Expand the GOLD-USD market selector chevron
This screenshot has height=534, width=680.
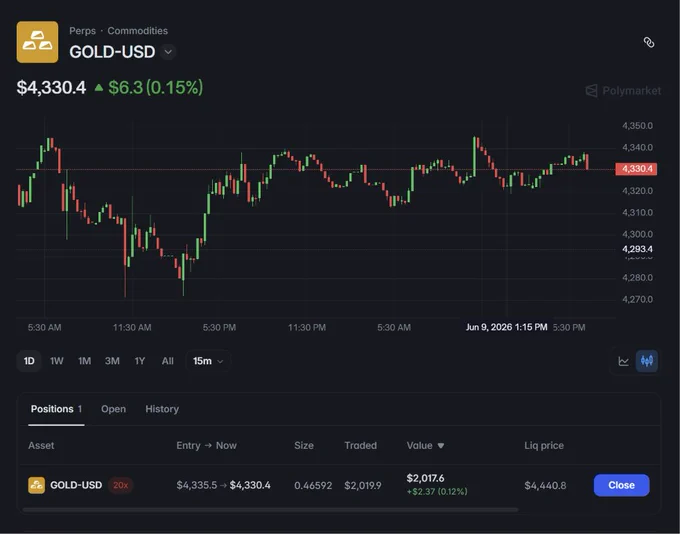click(168, 52)
